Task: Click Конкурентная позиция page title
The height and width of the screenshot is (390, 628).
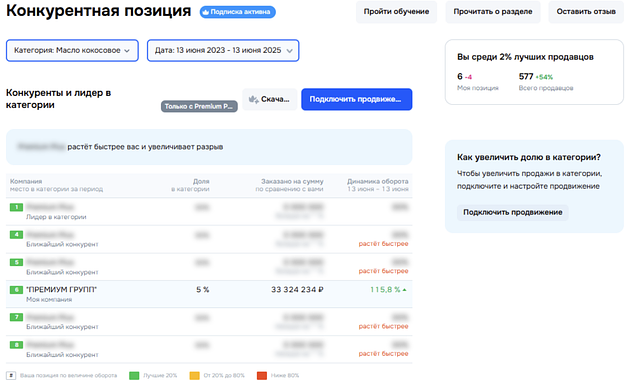Action: pyautogui.click(x=99, y=11)
